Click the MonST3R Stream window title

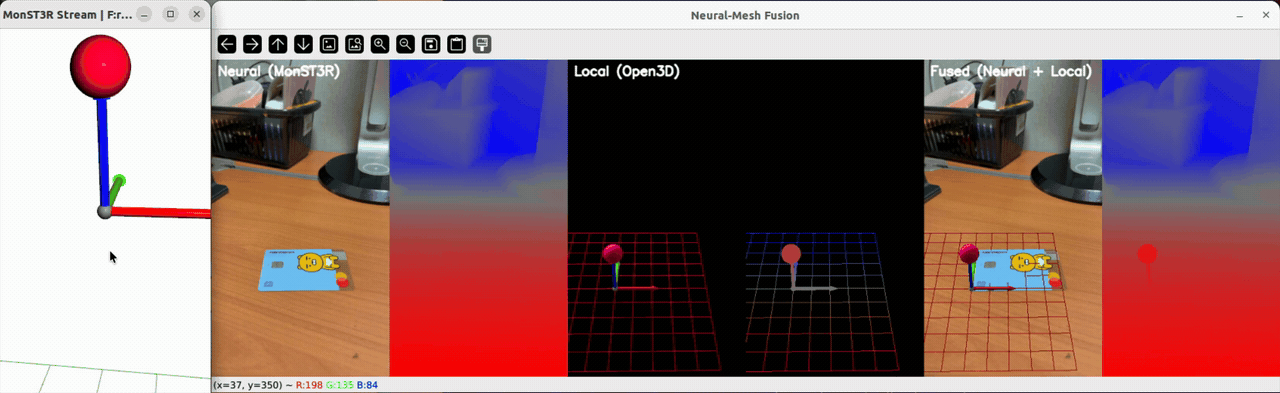(68, 15)
